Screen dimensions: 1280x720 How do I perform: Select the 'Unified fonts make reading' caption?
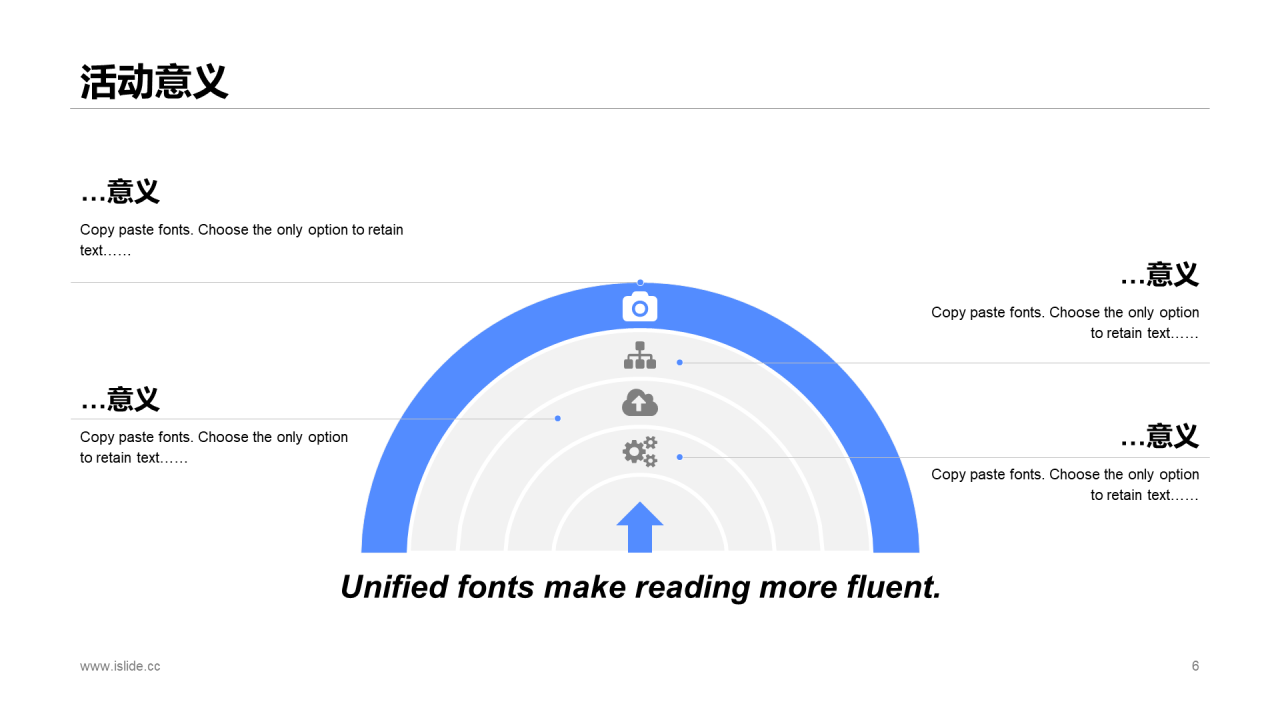640,587
